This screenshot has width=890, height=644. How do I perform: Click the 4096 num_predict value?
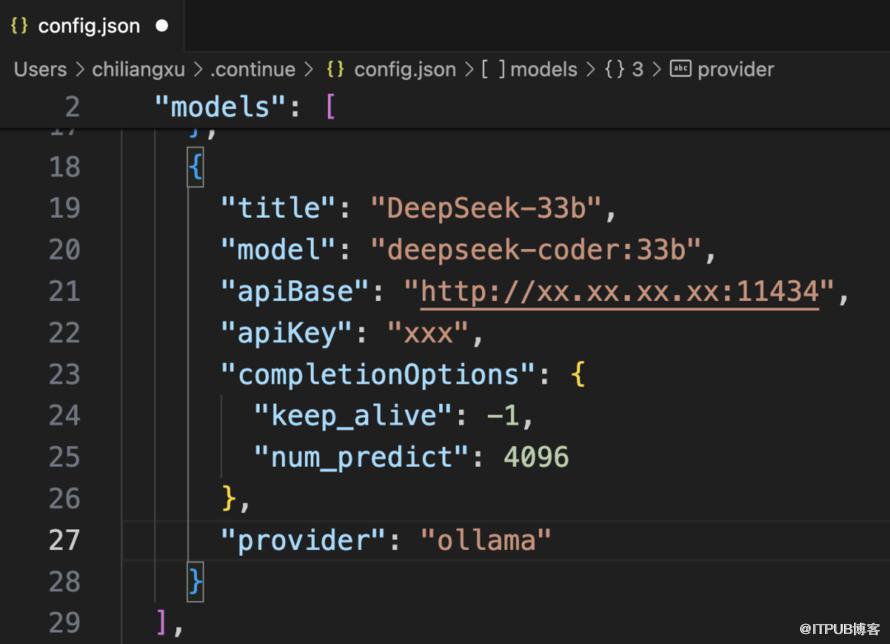[536, 457]
